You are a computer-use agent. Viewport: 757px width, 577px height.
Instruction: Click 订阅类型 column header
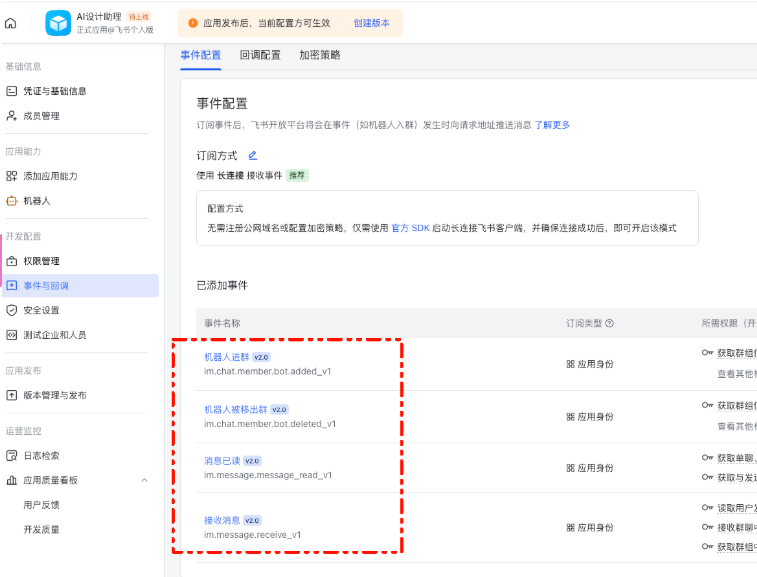pos(584,323)
